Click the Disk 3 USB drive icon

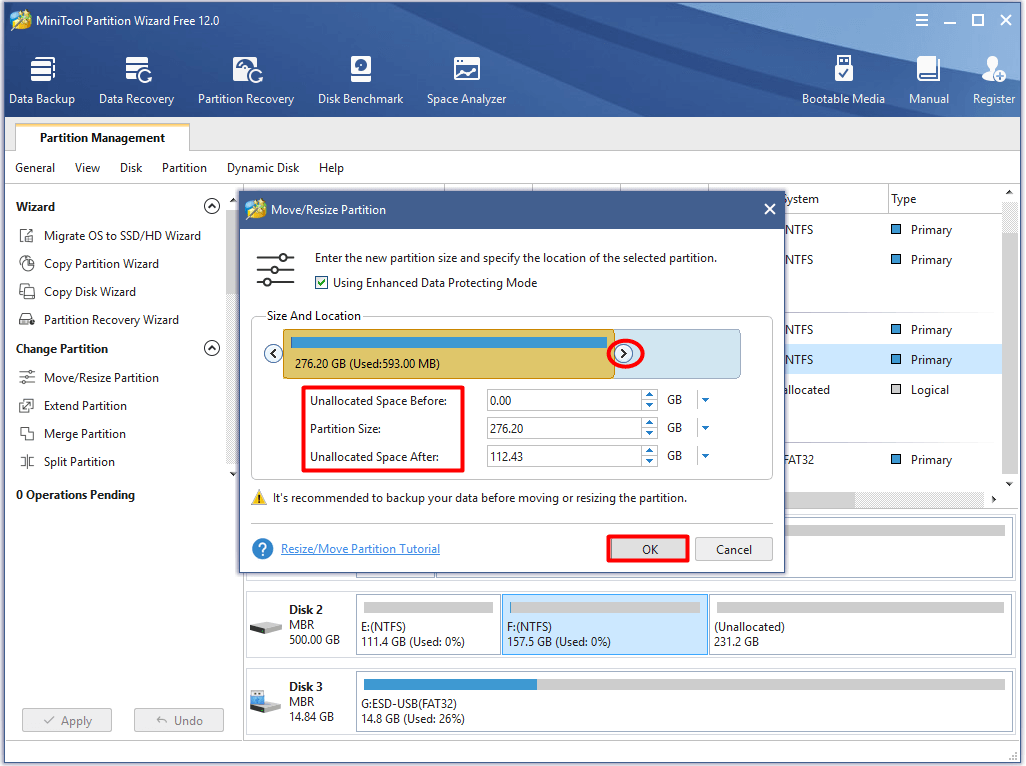pyautogui.click(x=265, y=703)
